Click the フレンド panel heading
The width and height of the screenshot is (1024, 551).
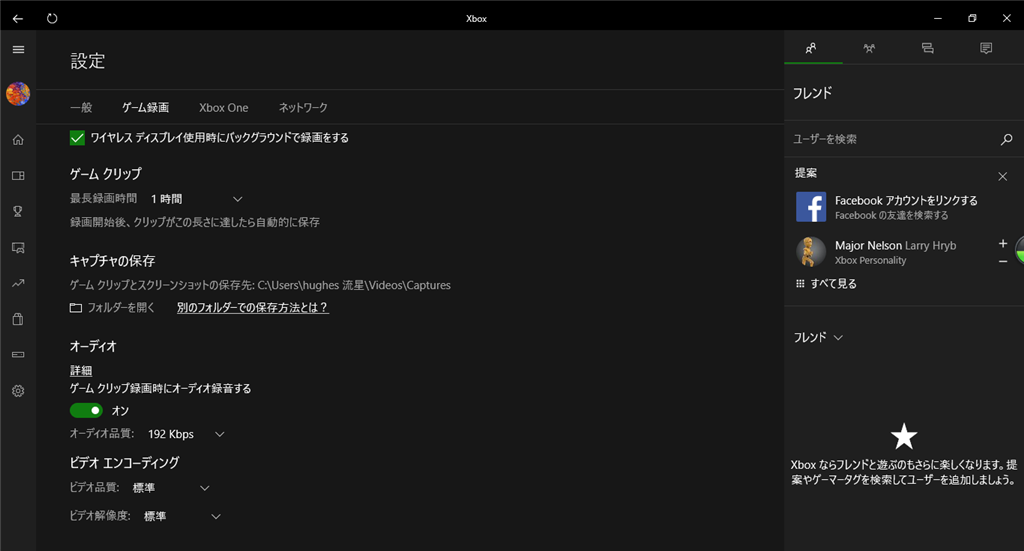click(812, 93)
